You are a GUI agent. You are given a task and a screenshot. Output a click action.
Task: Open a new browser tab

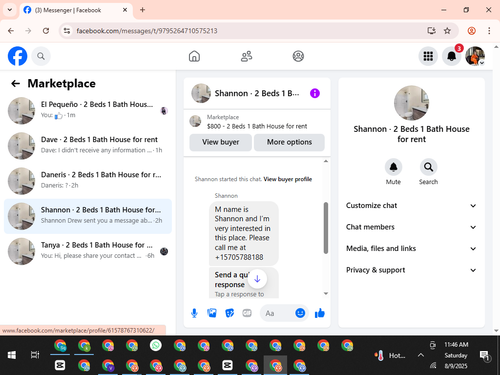pyautogui.click(x=142, y=10)
